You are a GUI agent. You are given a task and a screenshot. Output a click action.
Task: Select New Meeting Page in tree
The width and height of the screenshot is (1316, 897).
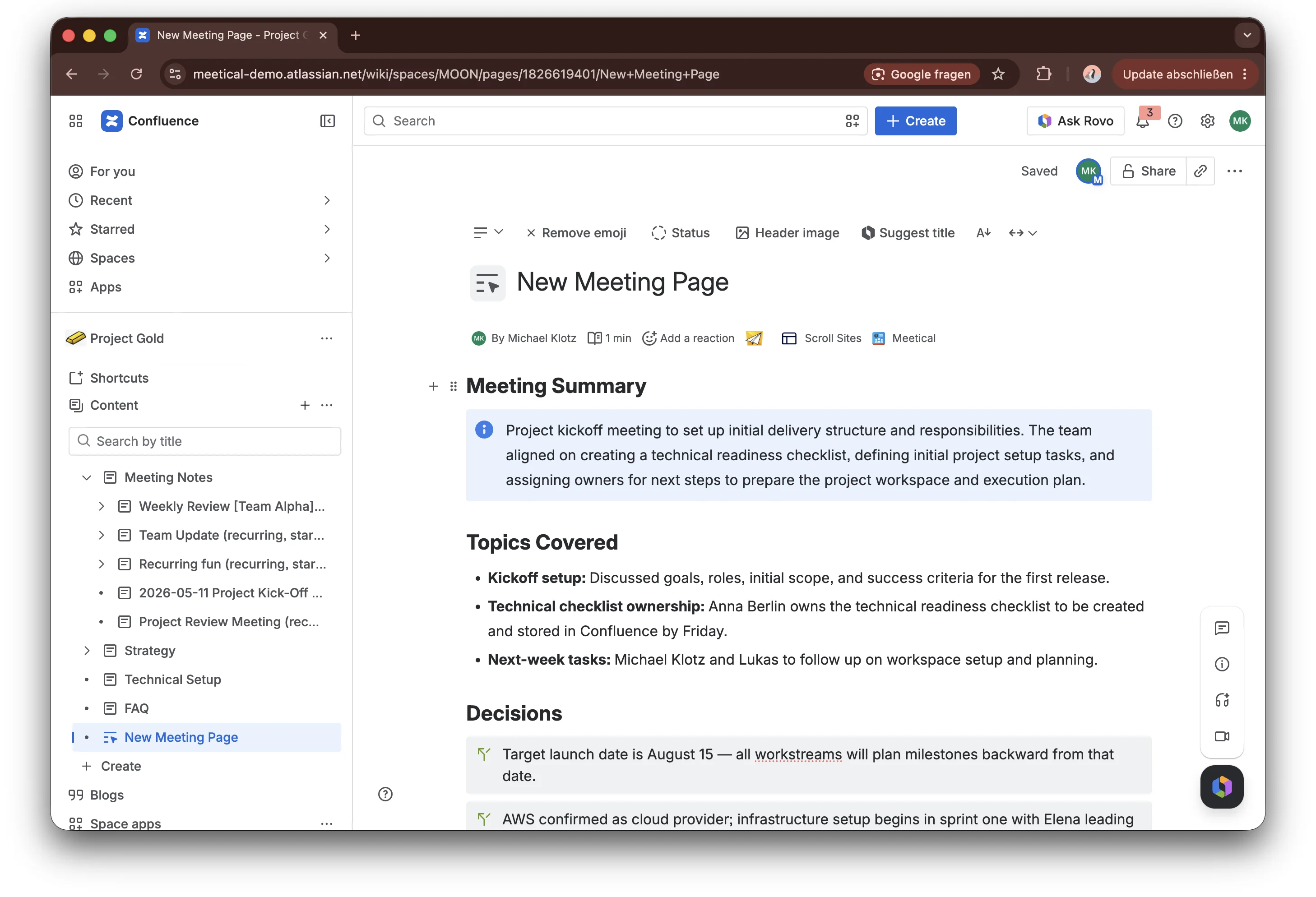click(206, 737)
